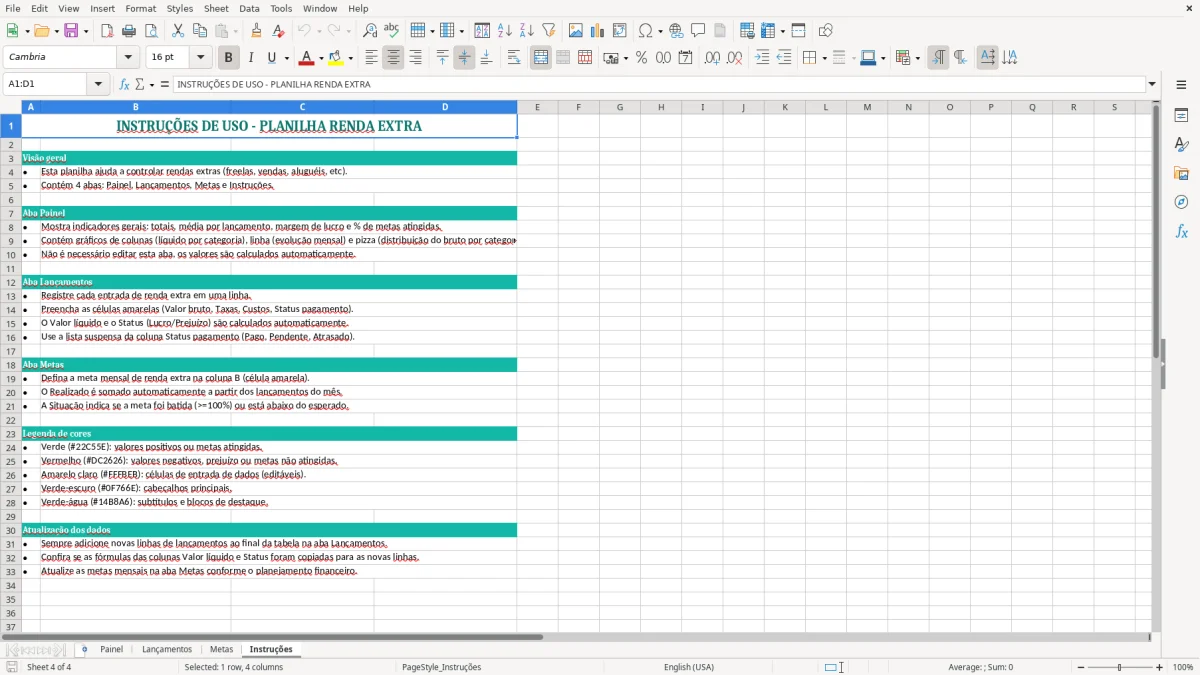Expand the formula bar arrow
Screen dimensions: 1200x675
[x=1152, y=84]
